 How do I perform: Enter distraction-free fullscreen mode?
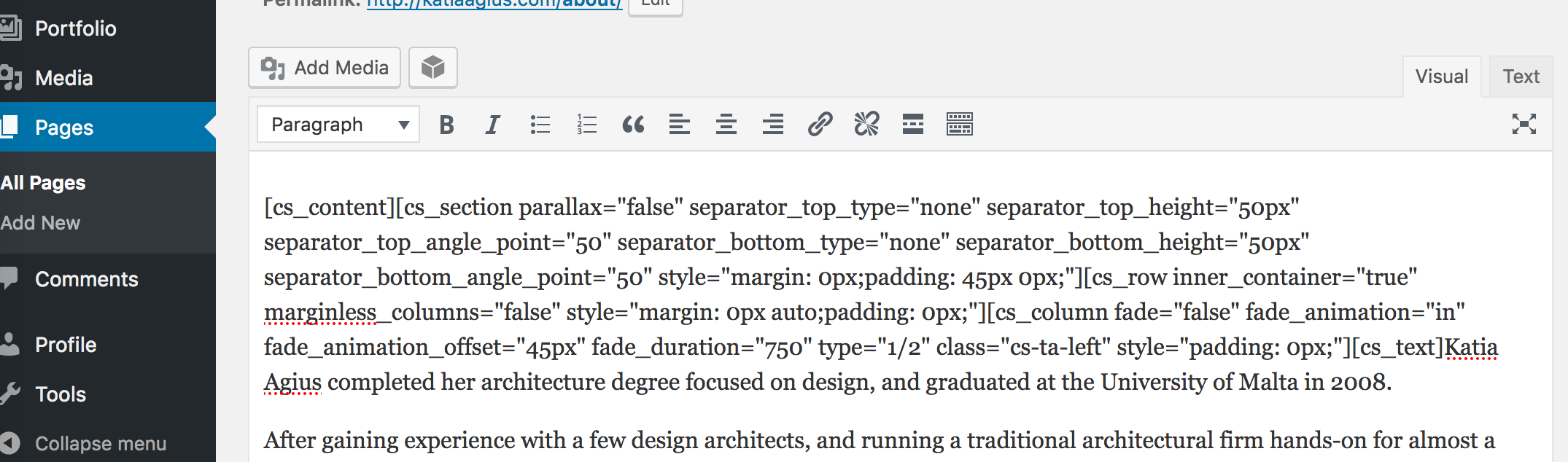1524,125
